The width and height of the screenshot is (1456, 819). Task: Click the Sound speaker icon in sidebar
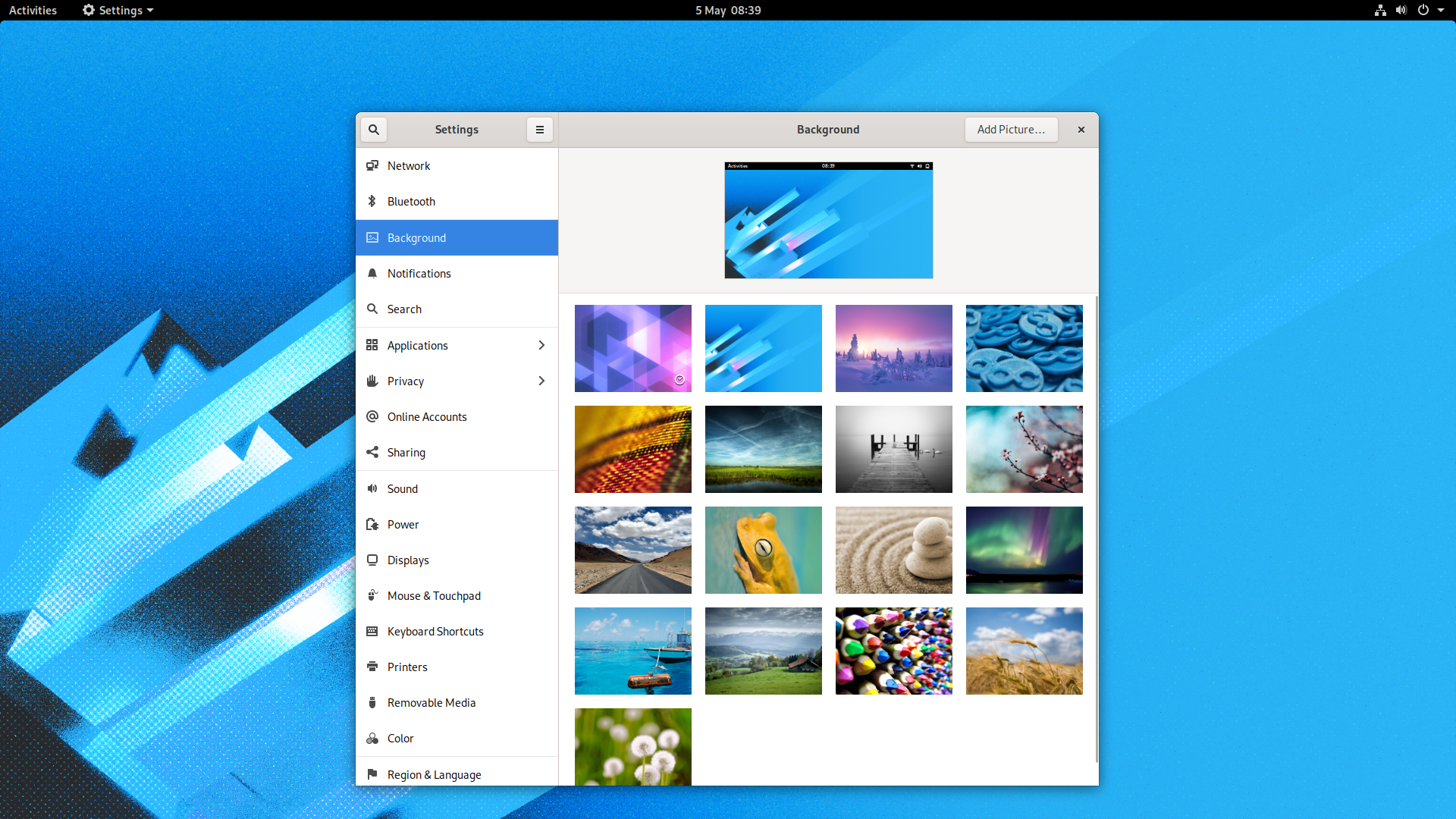tap(372, 489)
